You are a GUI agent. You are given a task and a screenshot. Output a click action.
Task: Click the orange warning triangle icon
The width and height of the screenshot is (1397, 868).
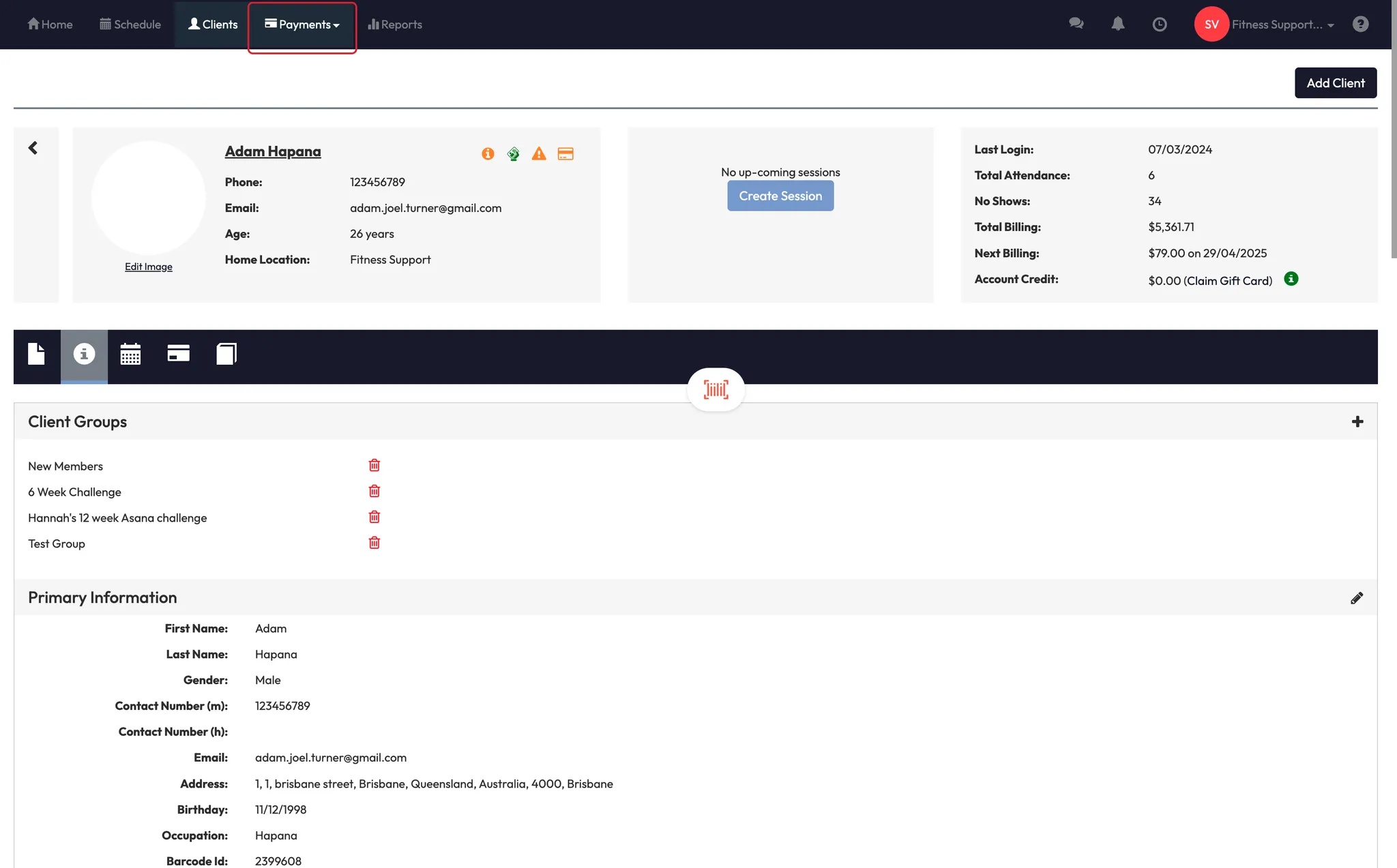click(x=539, y=153)
